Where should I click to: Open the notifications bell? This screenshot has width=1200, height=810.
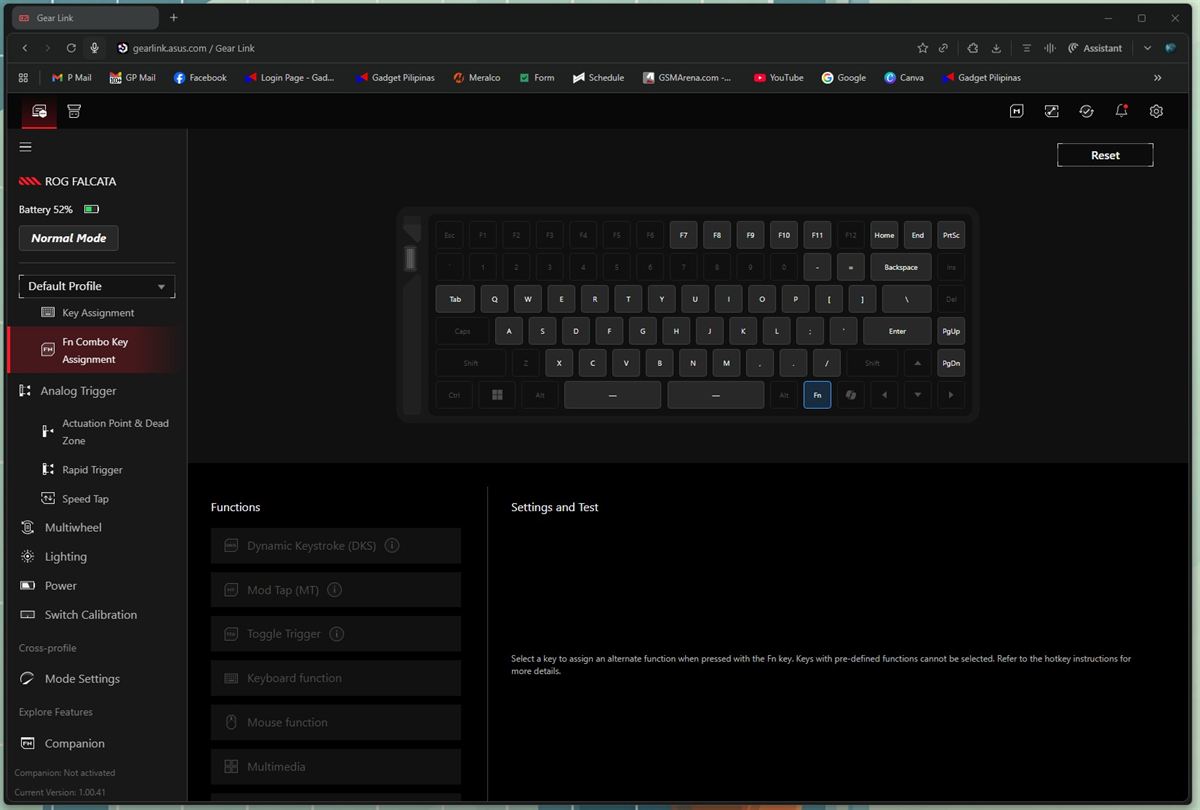(1121, 111)
